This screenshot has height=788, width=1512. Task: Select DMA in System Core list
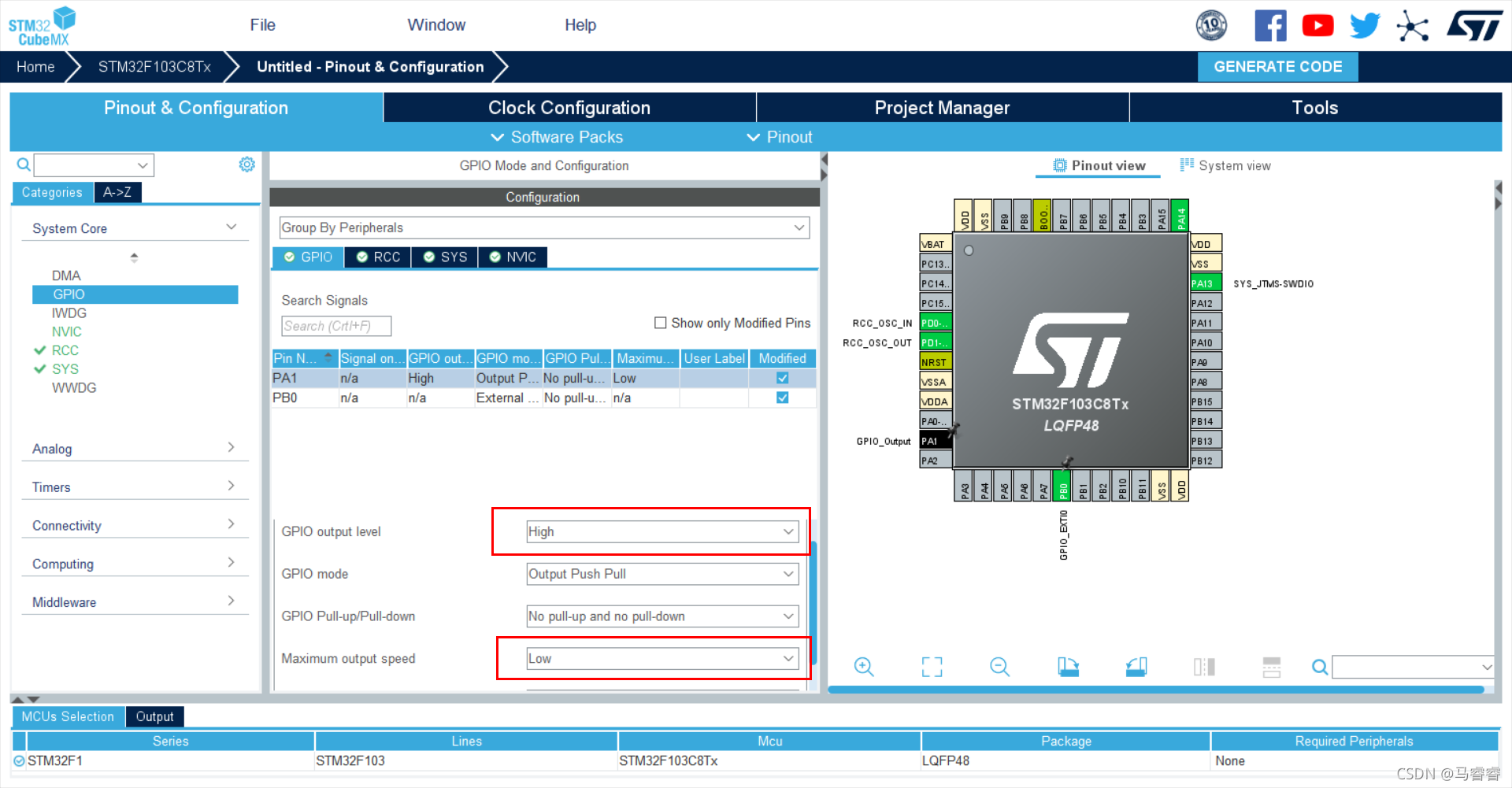point(66,276)
